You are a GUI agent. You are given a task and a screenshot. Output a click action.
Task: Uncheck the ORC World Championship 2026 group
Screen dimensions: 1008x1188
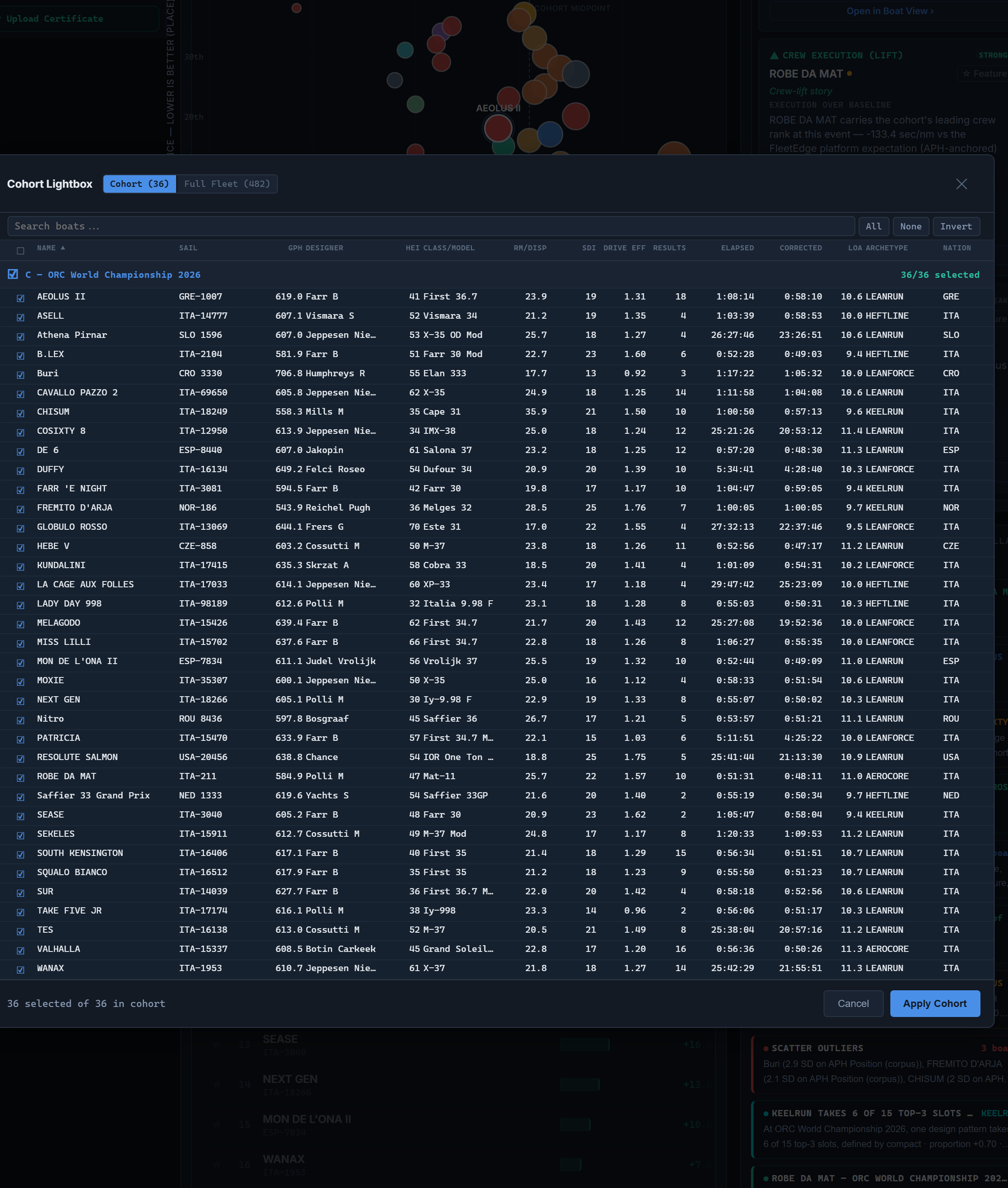13,274
